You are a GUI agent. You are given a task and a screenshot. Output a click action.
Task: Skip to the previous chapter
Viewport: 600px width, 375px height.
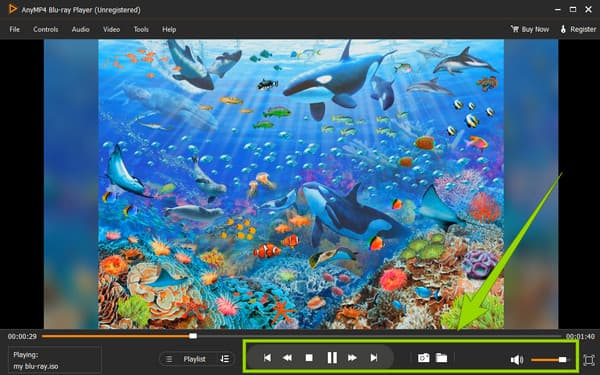point(267,358)
